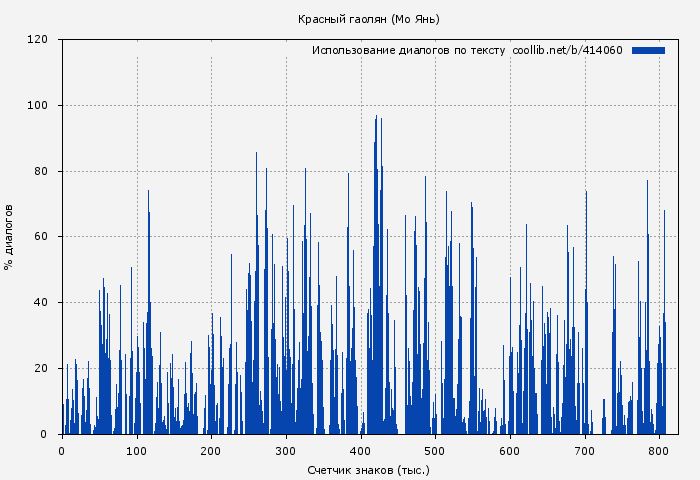The image size is (700, 480).
Task: Click the 700 tick label on x-axis
Action: 585,451
